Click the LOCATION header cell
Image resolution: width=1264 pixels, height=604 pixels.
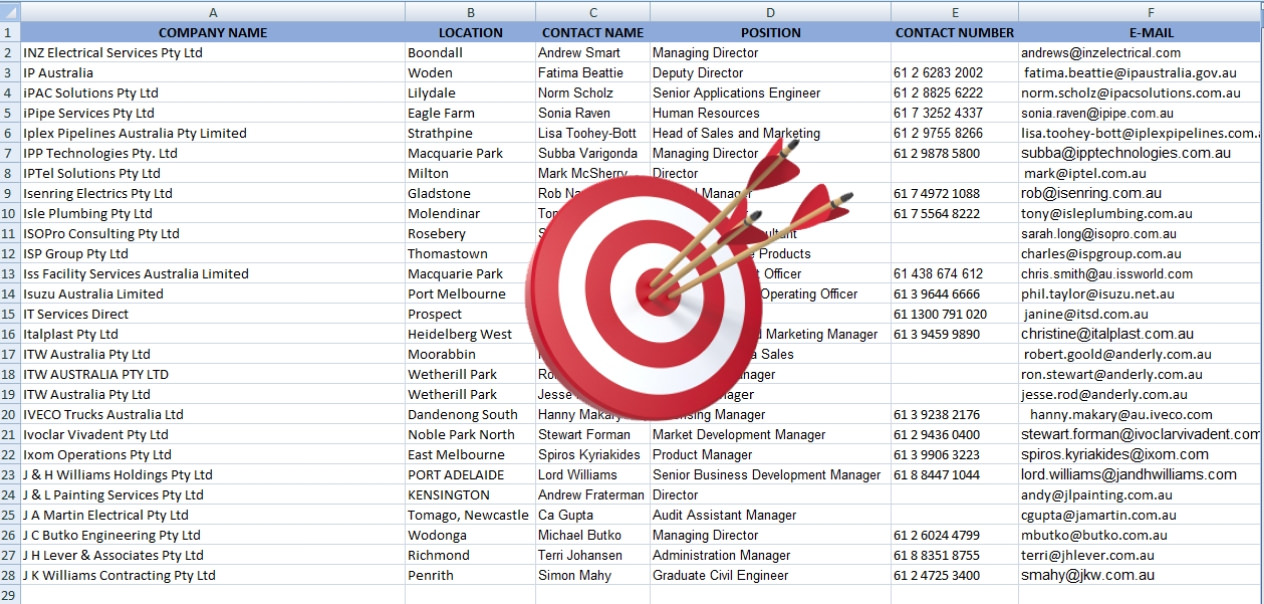(470, 32)
